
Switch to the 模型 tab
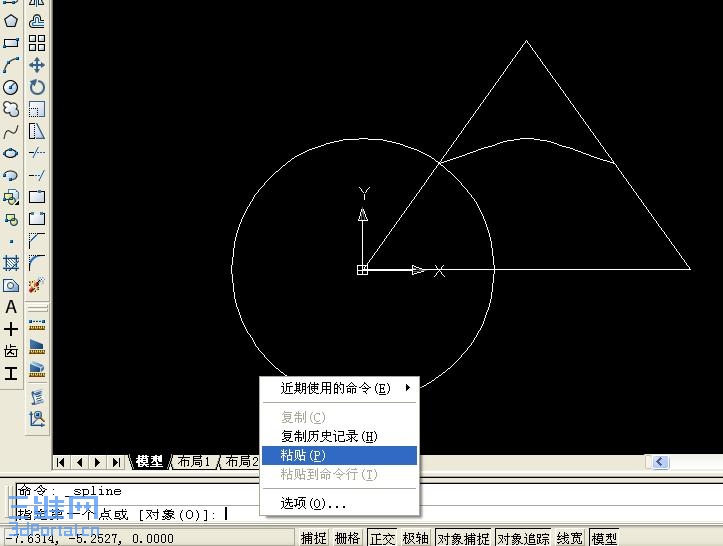coord(150,461)
